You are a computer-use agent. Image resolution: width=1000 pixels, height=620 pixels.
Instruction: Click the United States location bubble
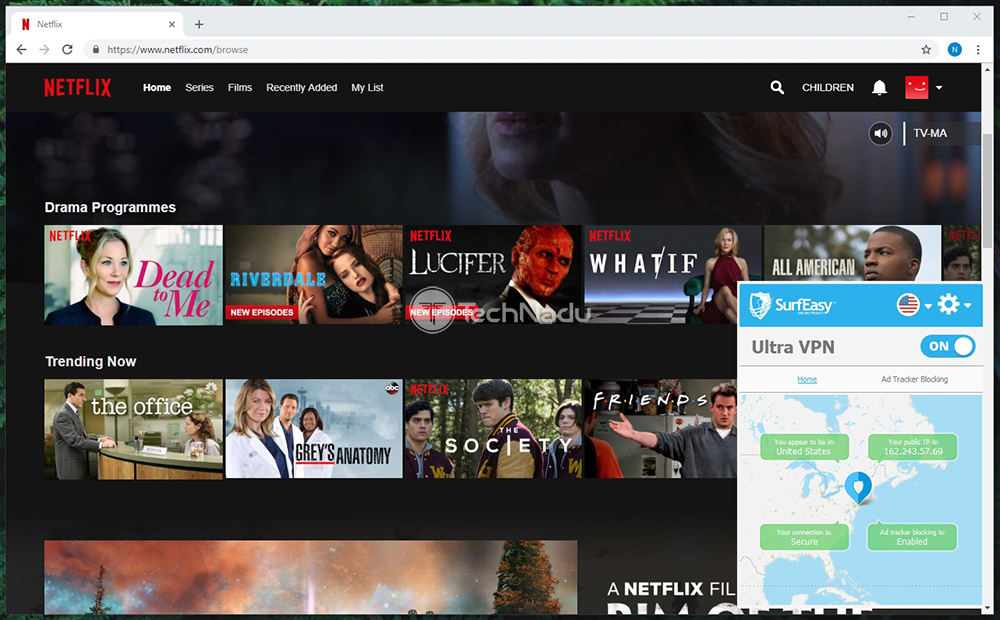(804, 447)
